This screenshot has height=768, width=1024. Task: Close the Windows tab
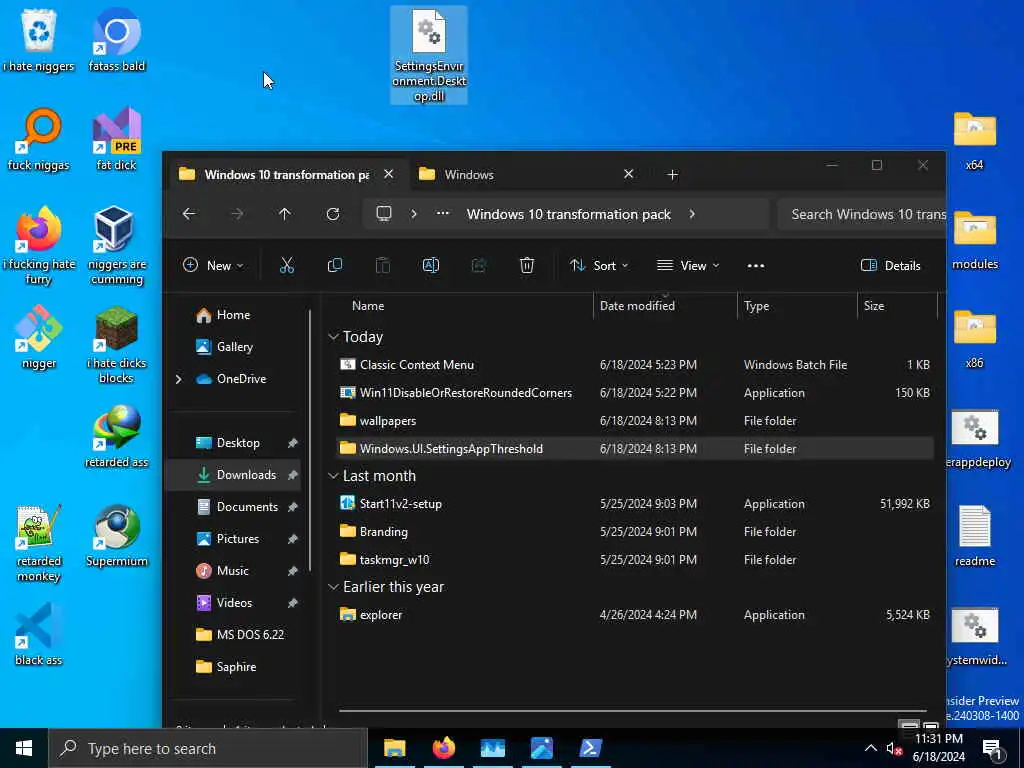click(x=628, y=174)
